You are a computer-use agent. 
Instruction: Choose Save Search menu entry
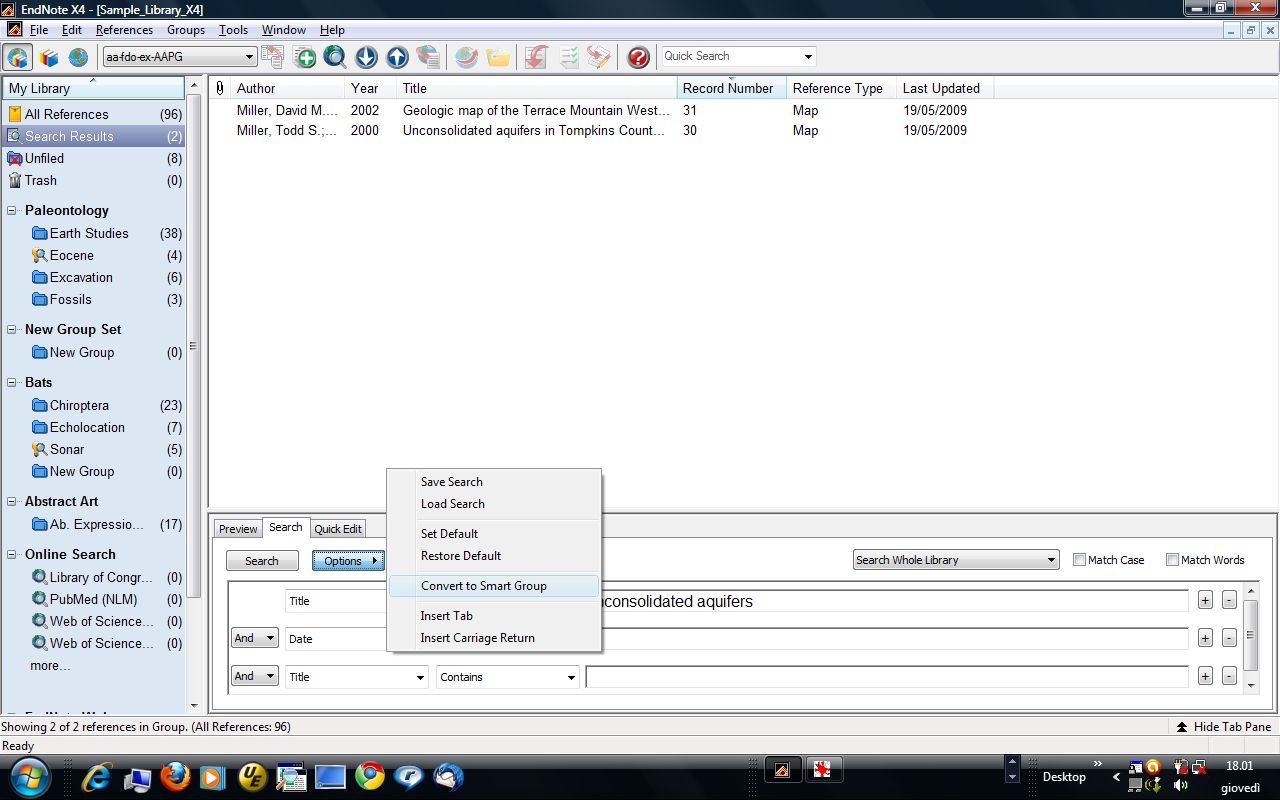[494, 482]
